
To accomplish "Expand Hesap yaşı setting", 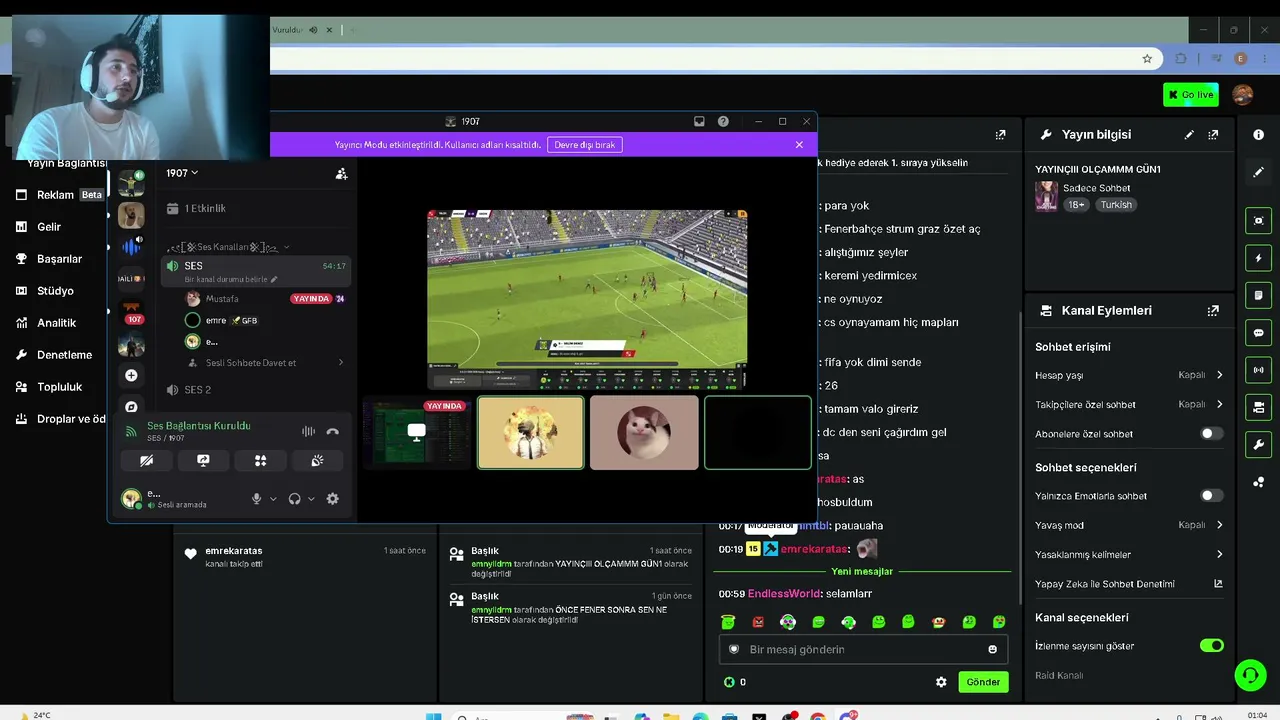I will coord(1129,375).
